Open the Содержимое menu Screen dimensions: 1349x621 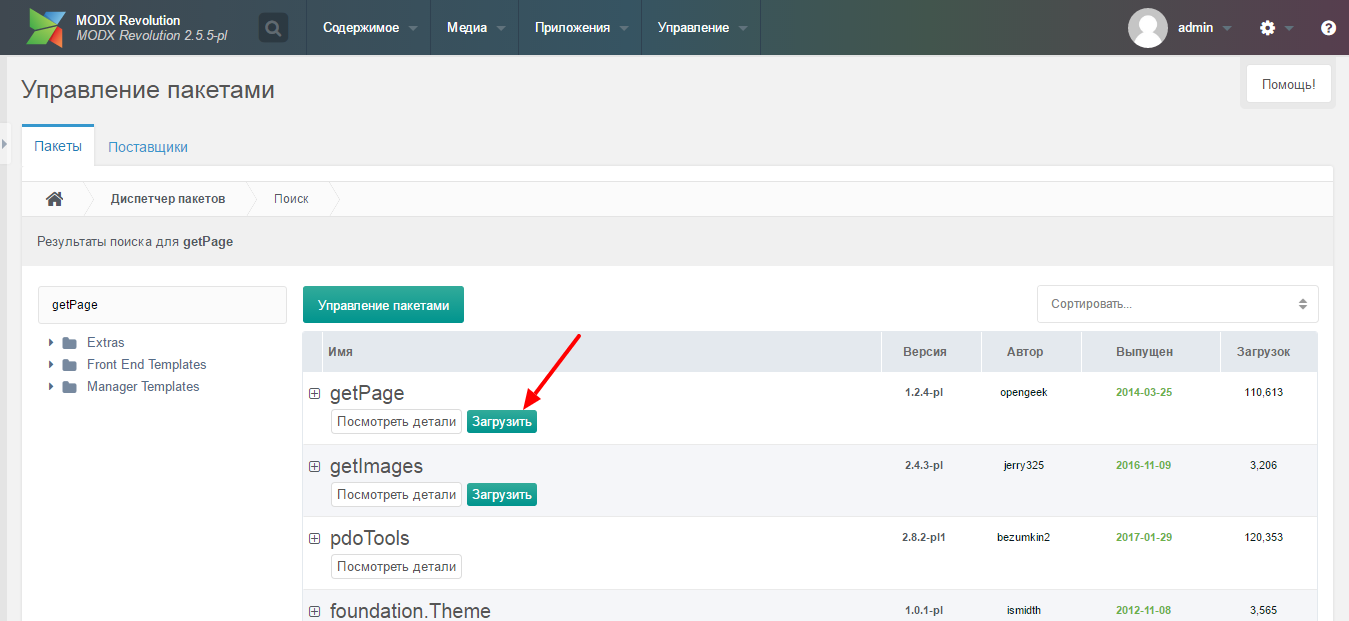(x=370, y=28)
